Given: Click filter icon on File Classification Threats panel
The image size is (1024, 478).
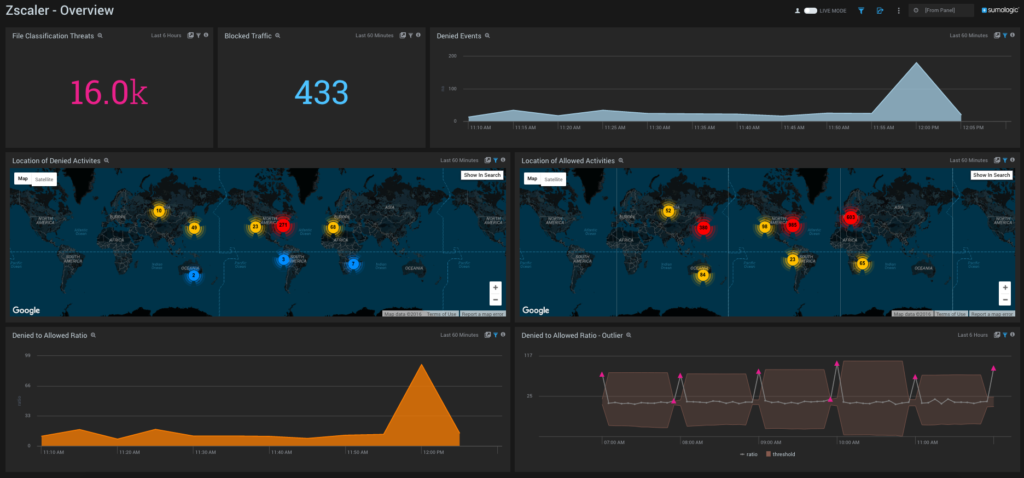Looking at the screenshot, I should tap(198, 35).
